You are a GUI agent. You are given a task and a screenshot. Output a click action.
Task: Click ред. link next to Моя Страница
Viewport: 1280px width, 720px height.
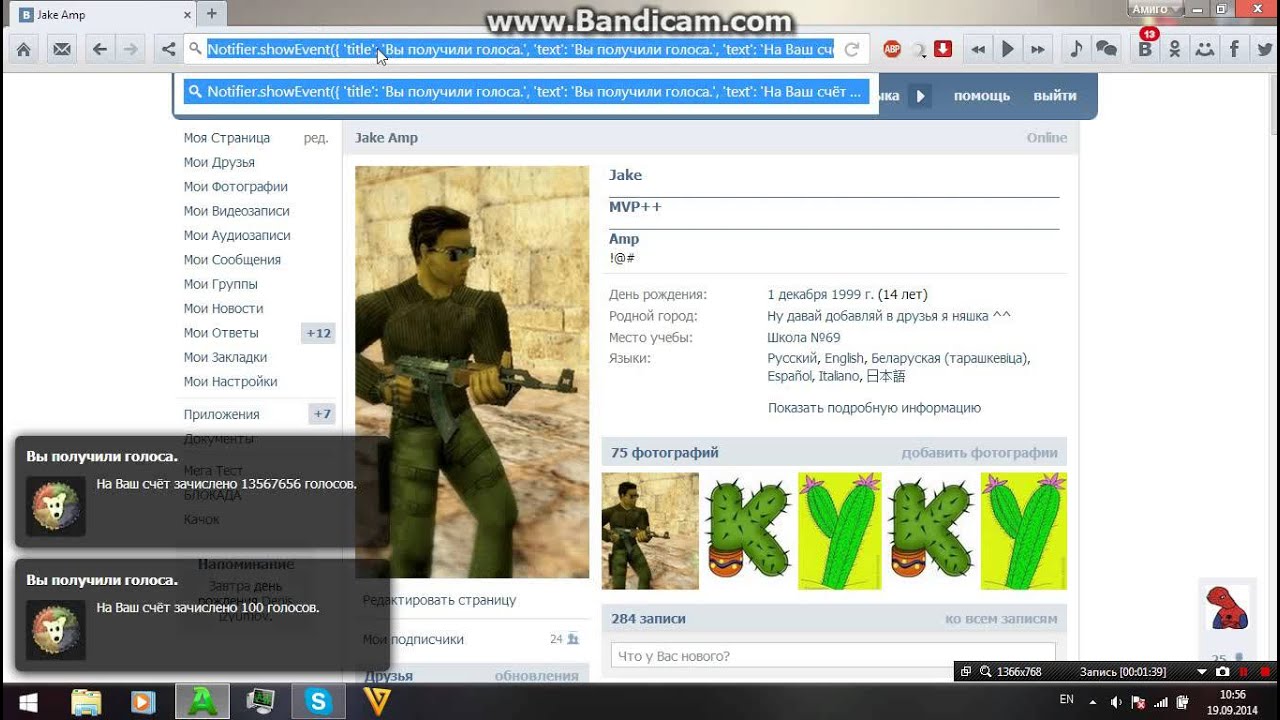click(x=316, y=138)
